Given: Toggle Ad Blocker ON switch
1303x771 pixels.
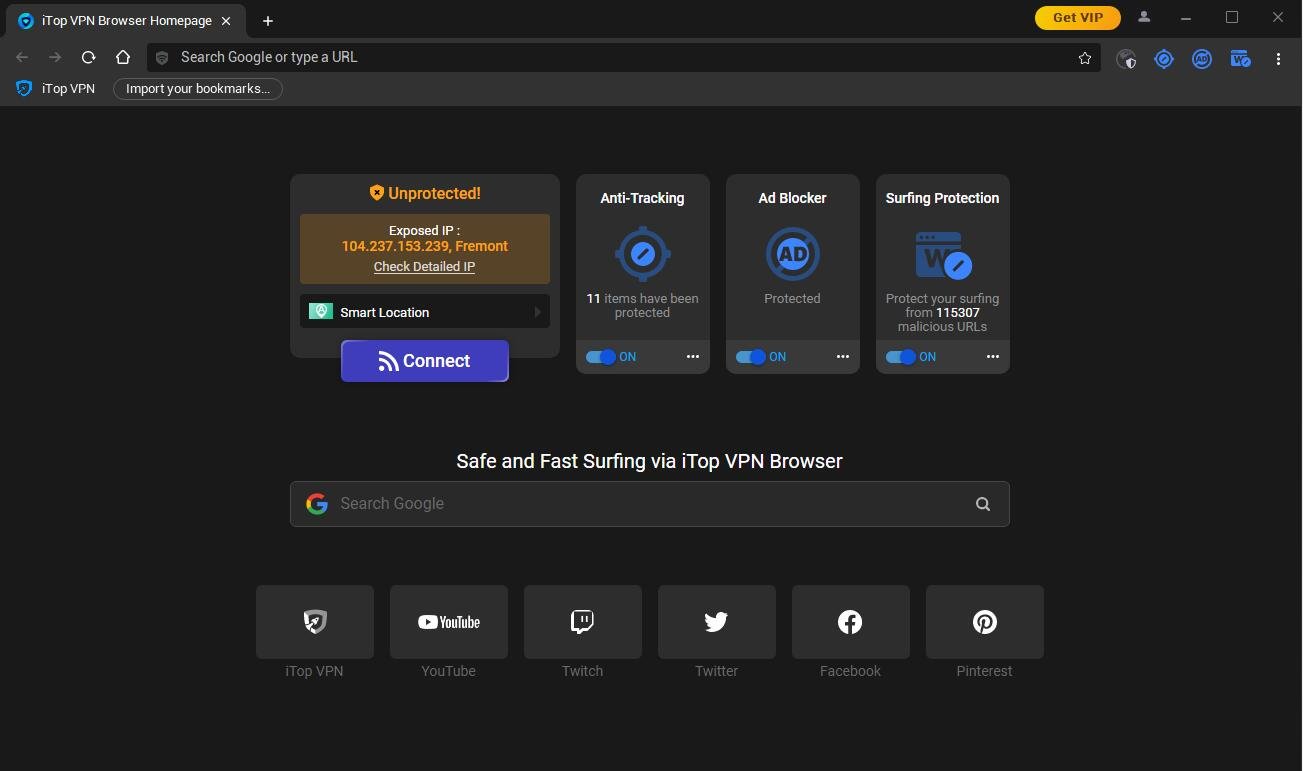Looking at the screenshot, I should click(x=751, y=357).
